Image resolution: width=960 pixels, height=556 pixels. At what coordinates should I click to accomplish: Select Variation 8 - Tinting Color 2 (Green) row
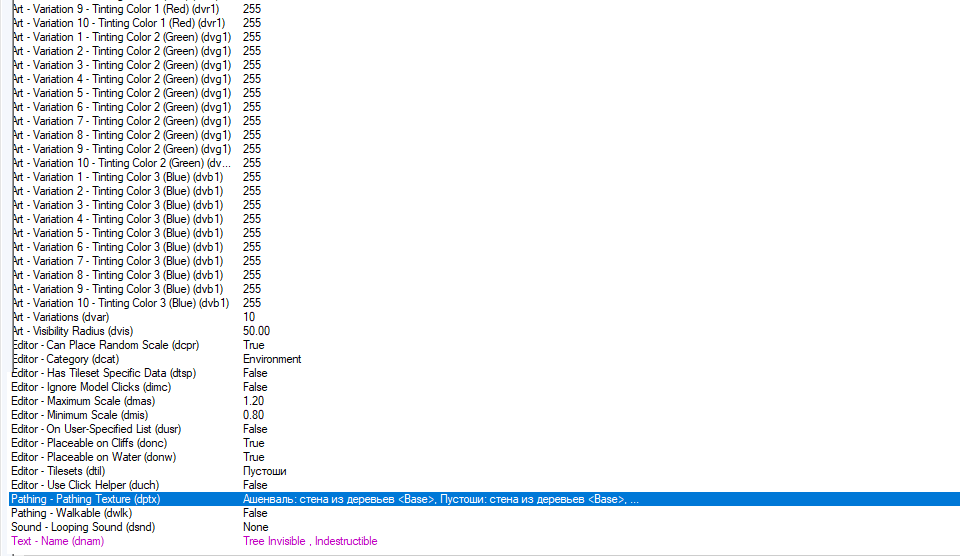484,135
